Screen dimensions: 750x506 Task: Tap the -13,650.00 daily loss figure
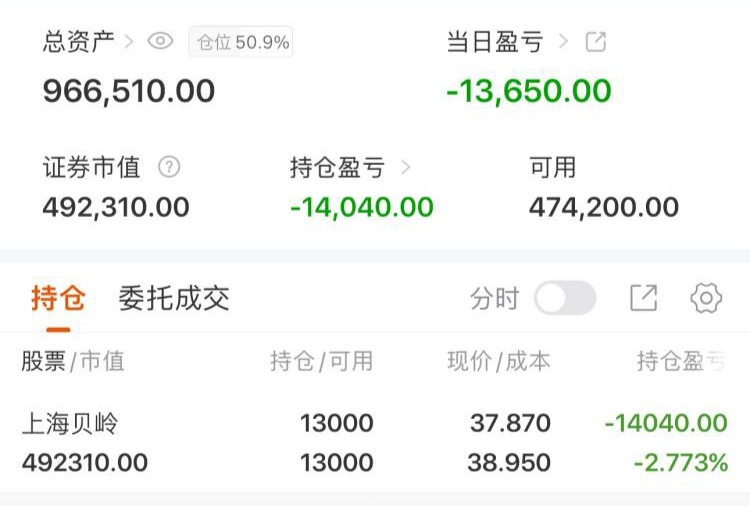coord(529,91)
